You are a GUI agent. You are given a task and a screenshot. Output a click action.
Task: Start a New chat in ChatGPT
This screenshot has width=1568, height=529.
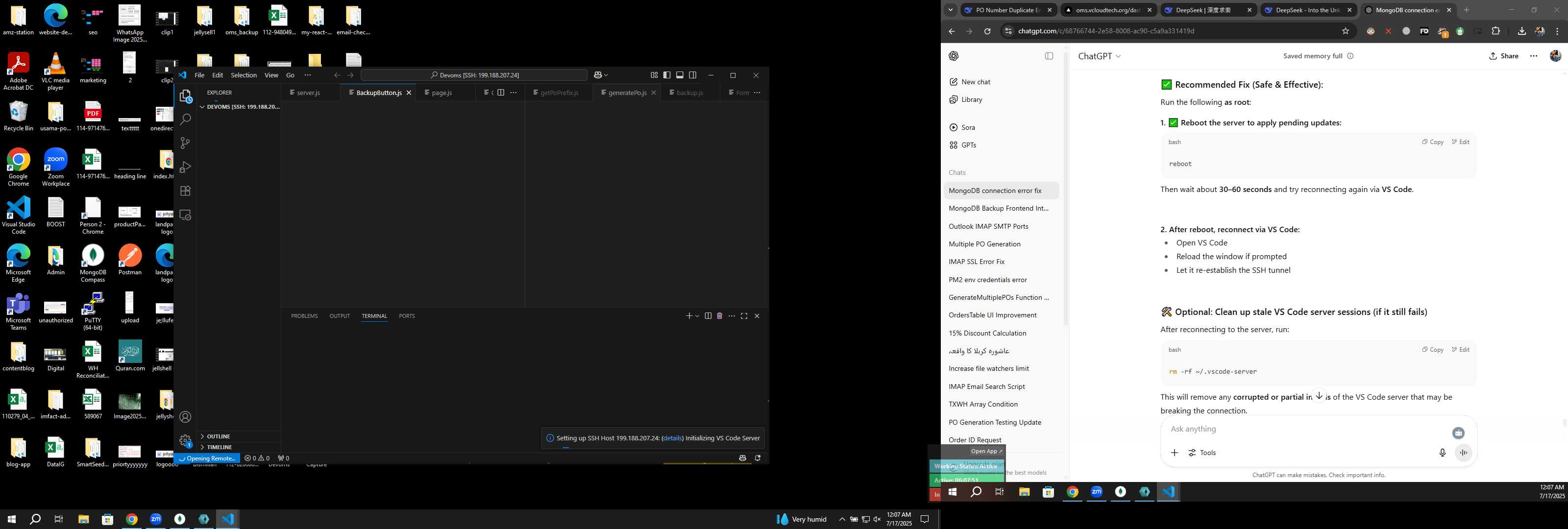point(1001,82)
